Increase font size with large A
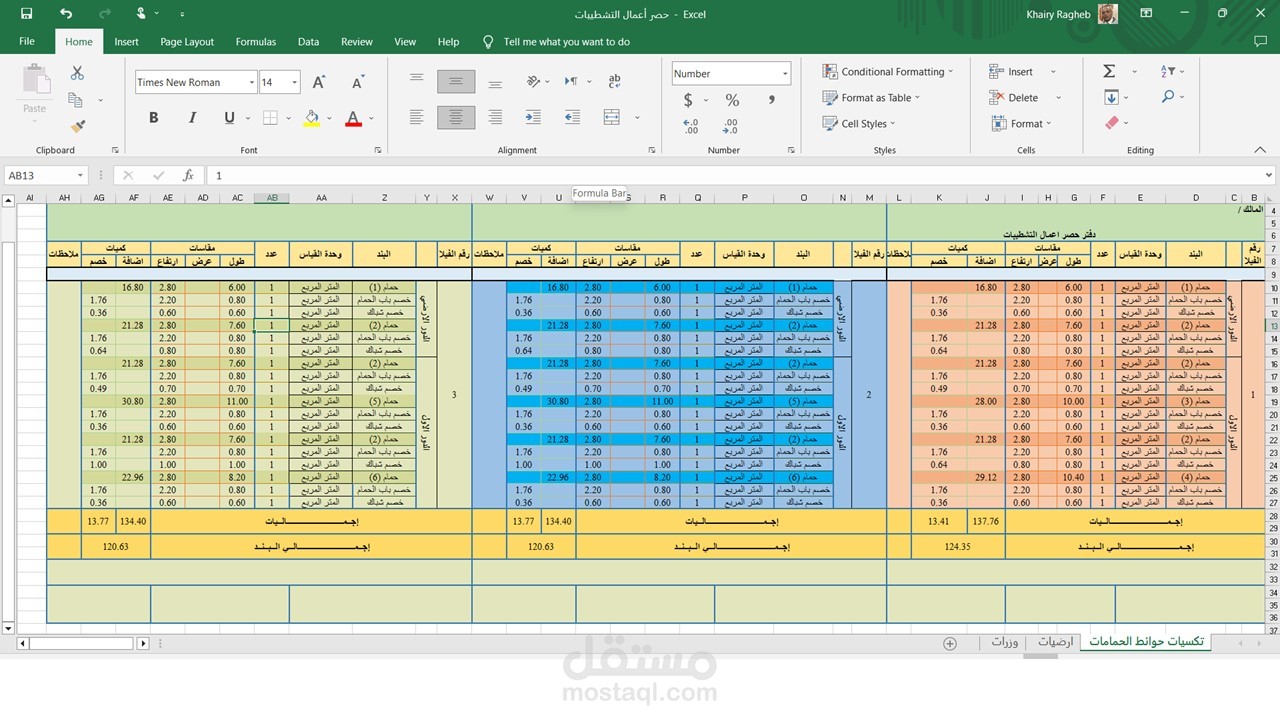The image size is (1280, 720). click(319, 82)
